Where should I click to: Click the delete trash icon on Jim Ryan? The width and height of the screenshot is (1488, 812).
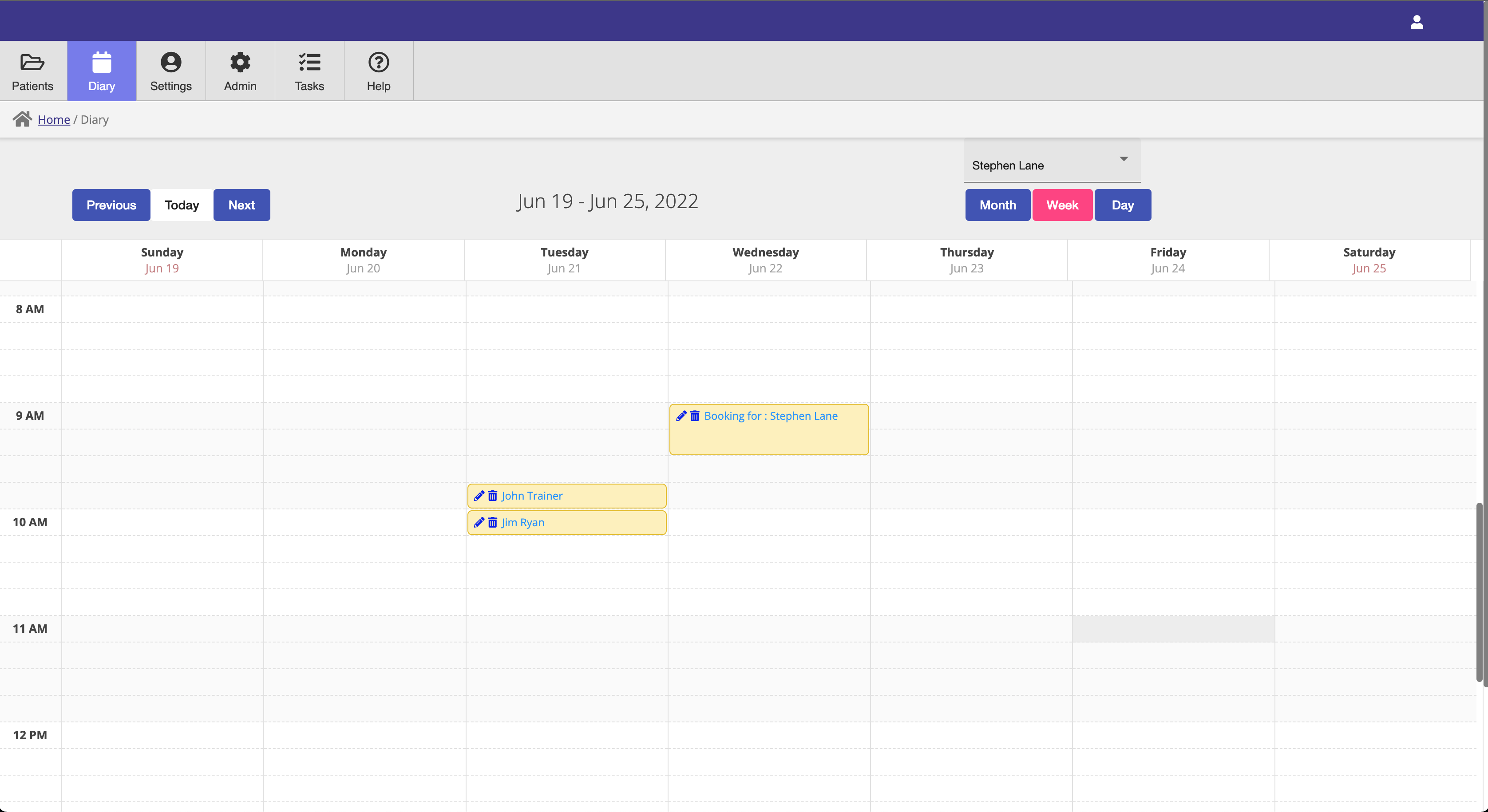tap(492, 522)
